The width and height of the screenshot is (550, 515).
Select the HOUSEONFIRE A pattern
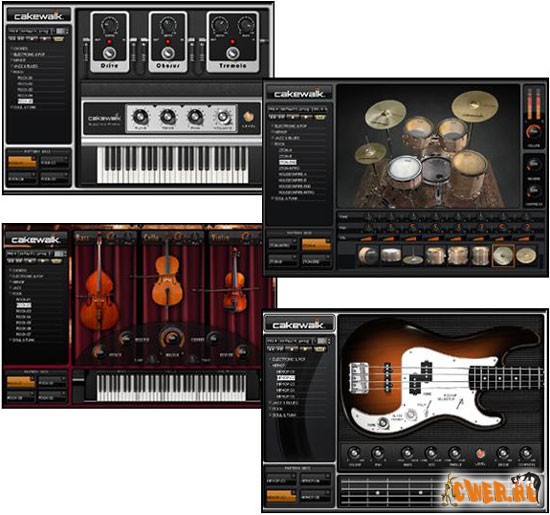293,174
